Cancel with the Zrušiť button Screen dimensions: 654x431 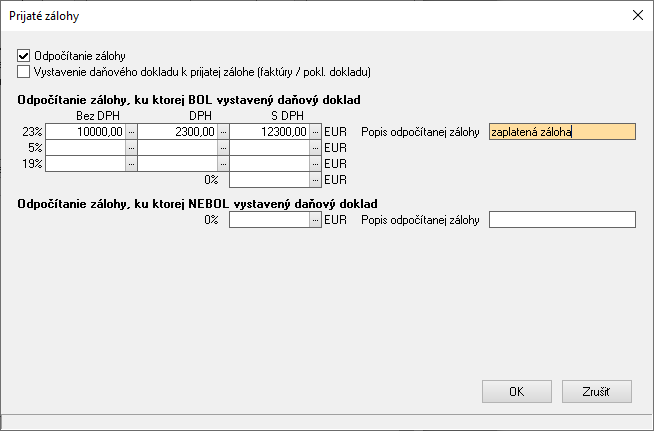pos(596,391)
